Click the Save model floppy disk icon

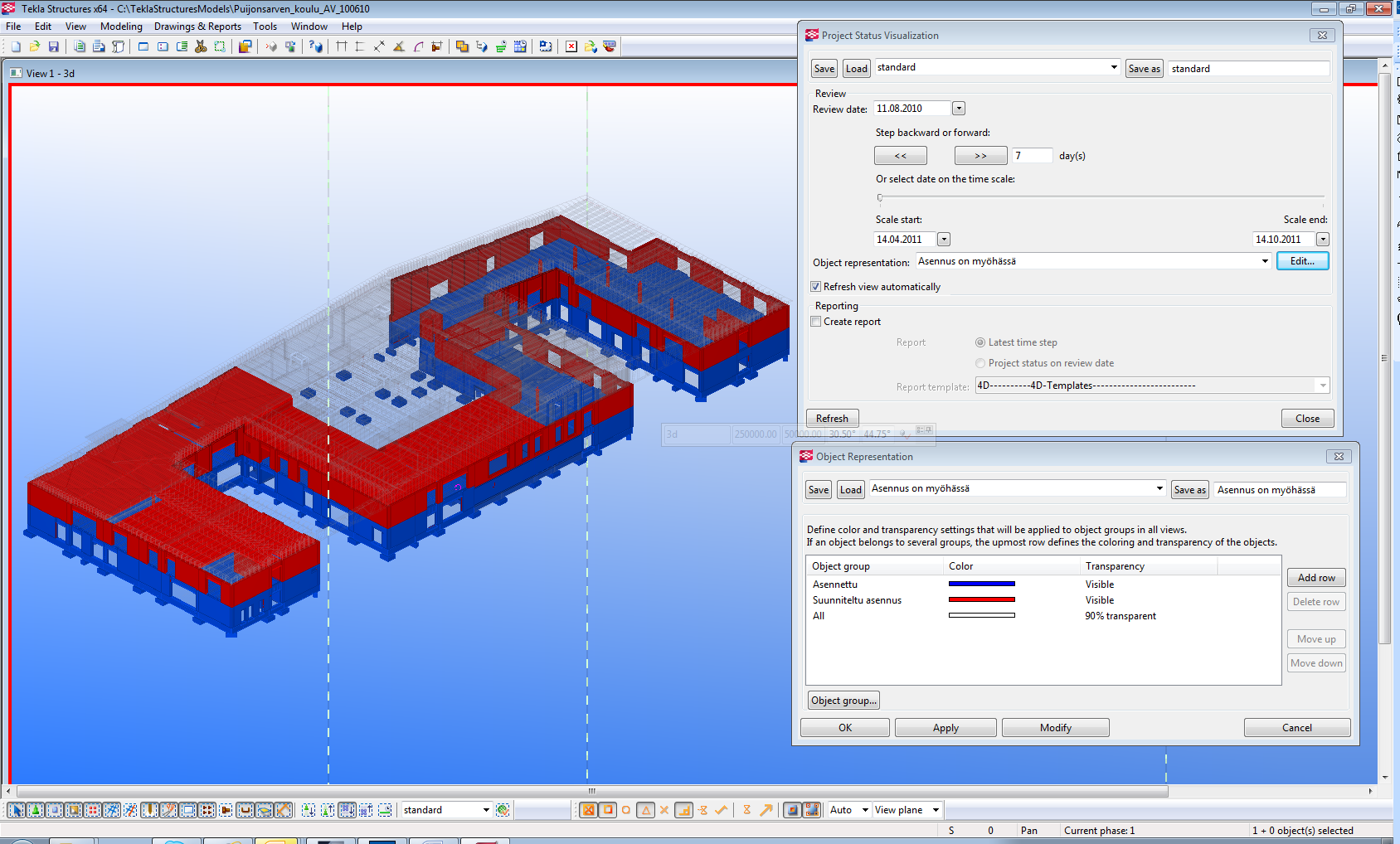(x=53, y=46)
